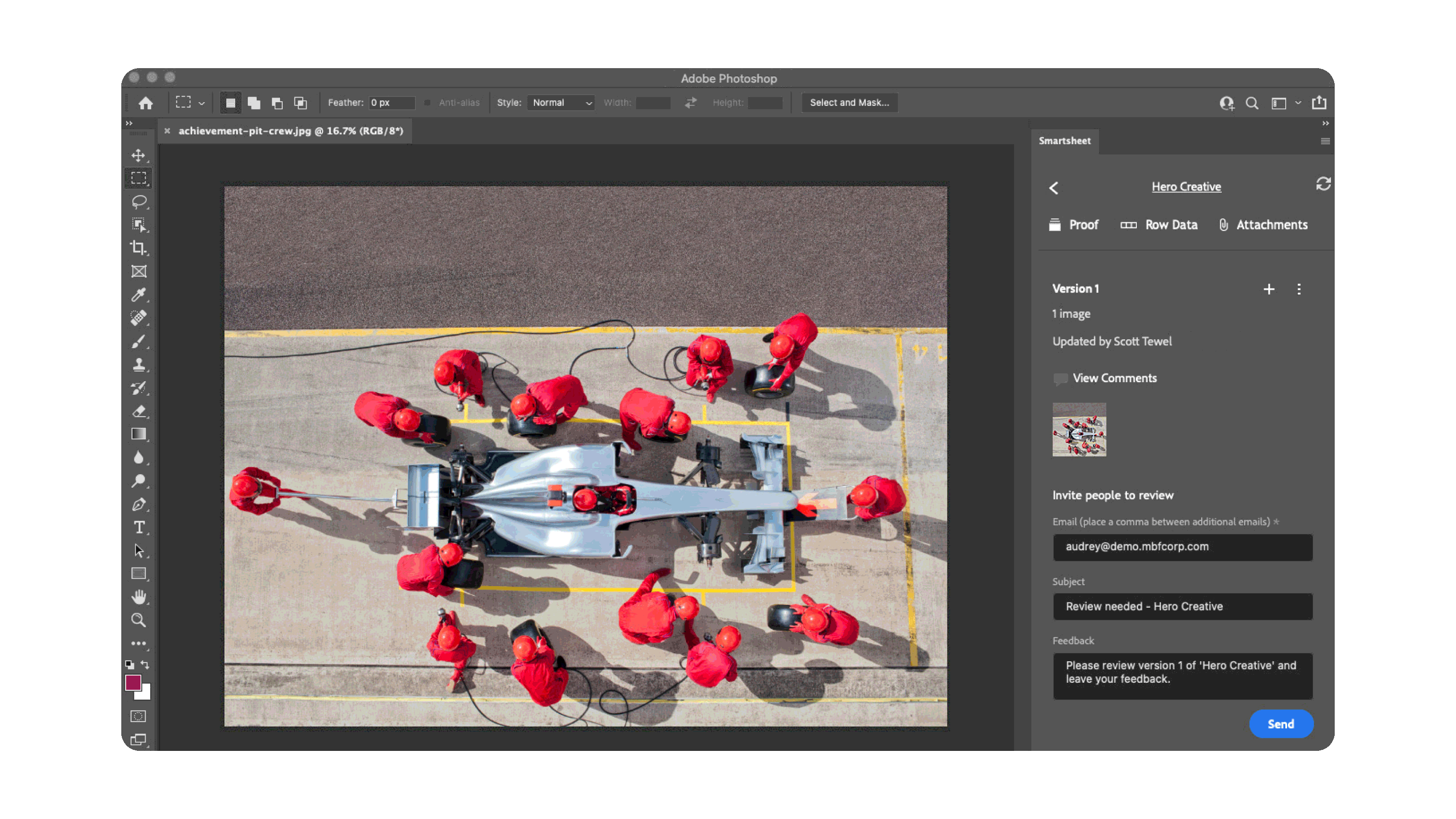1456x819 pixels.
Task: Select the Crop tool
Action: click(139, 247)
